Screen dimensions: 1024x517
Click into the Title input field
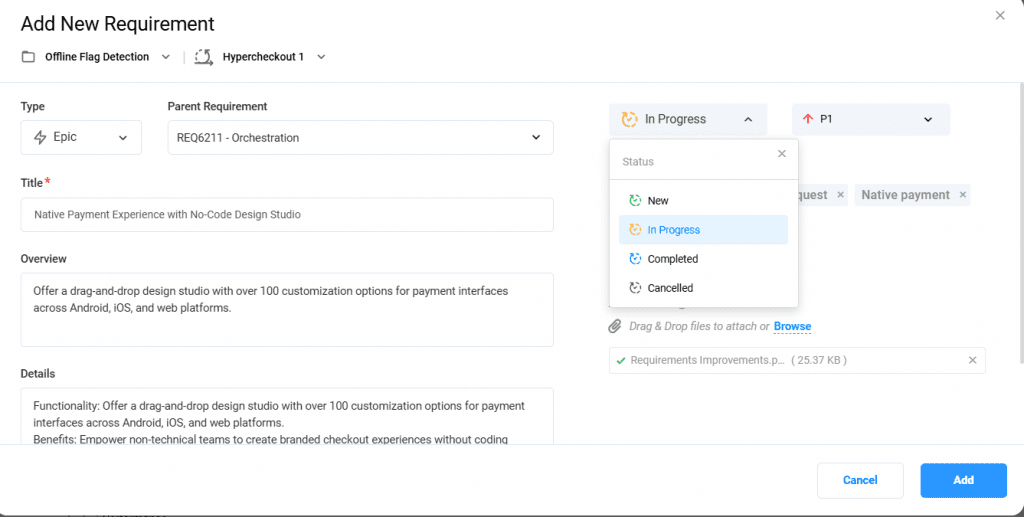287,214
